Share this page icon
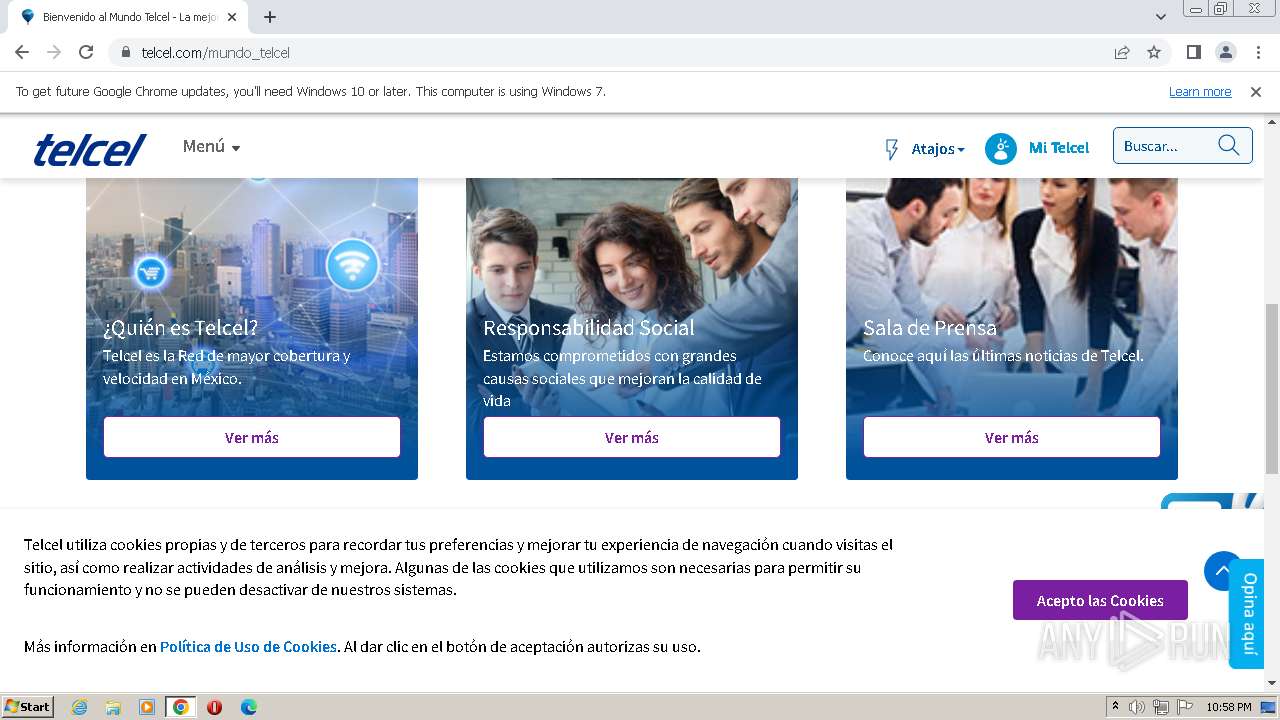This screenshot has height=720, width=1280. tap(1122, 52)
